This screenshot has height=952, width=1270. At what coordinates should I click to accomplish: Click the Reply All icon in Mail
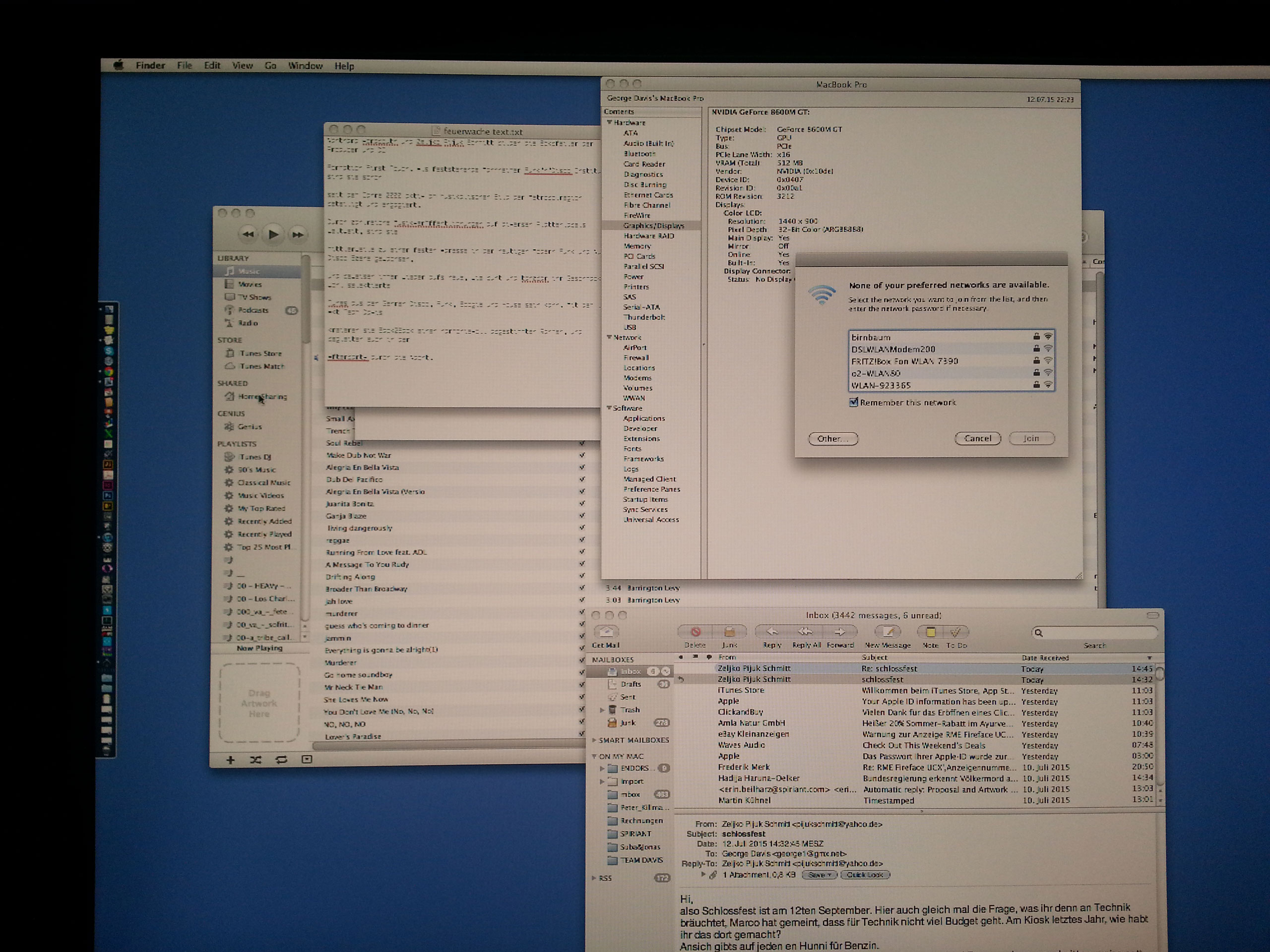[x=806, y=632]
